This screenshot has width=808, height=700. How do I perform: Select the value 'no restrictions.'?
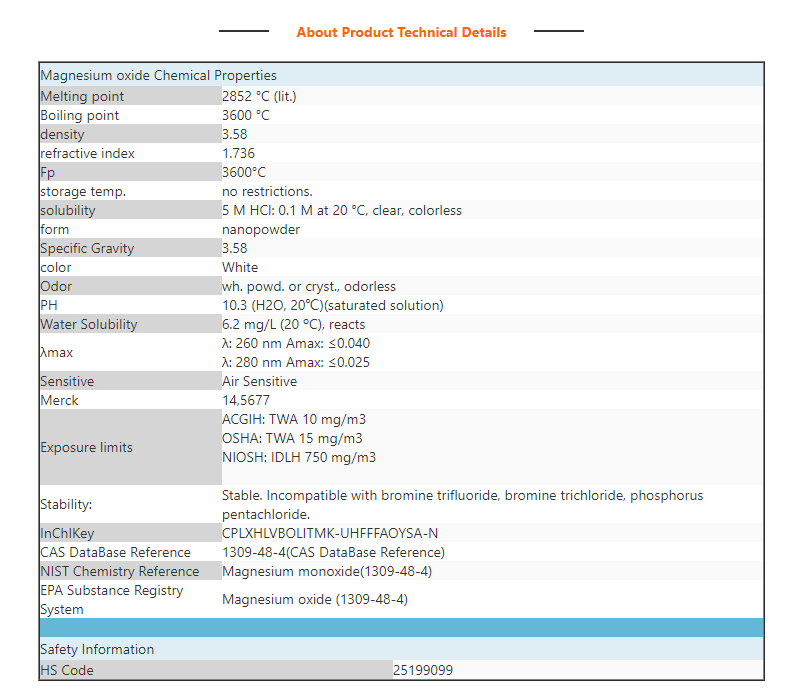click(x=267, y=192)
